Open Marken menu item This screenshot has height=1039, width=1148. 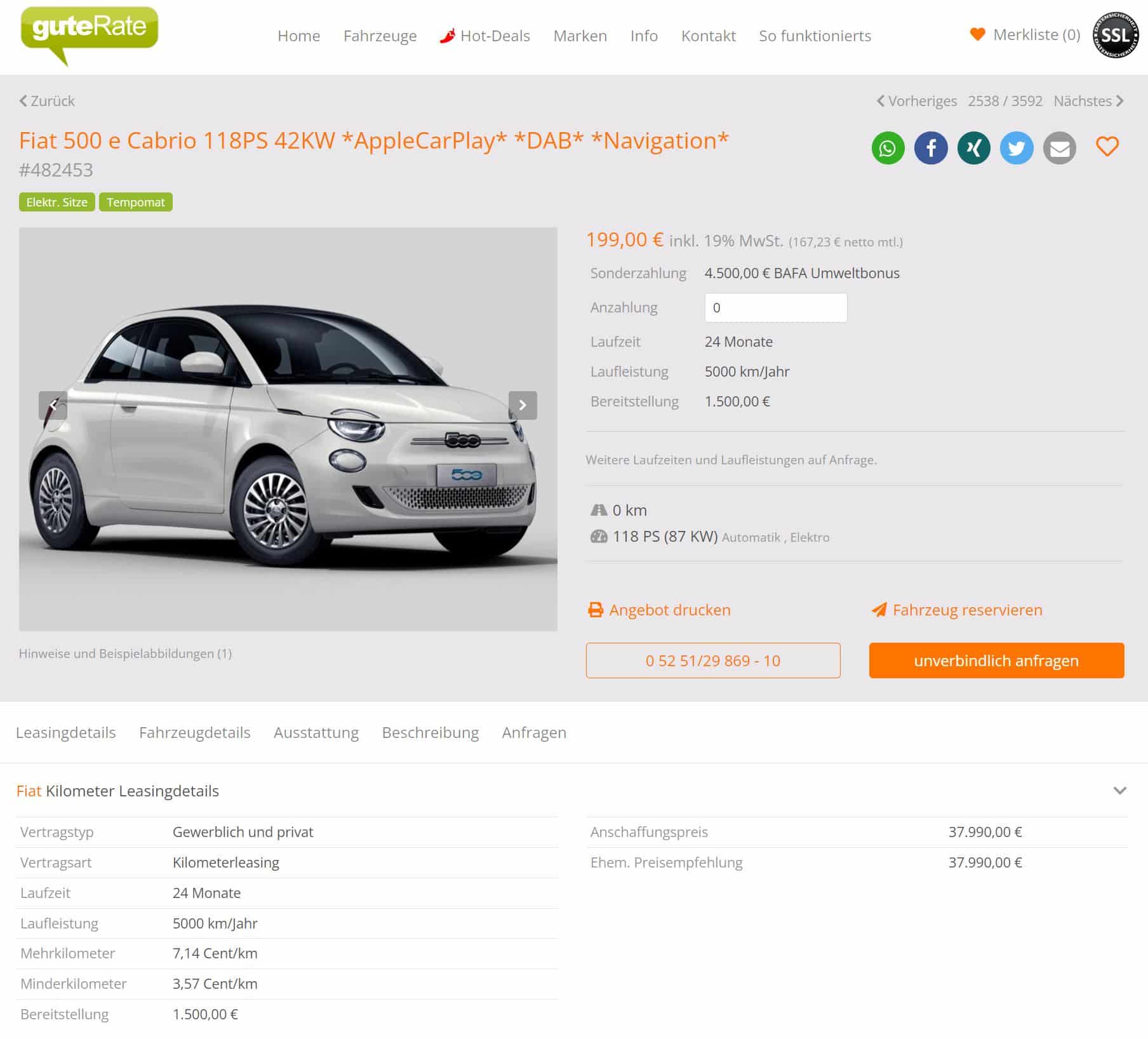(580, 36)
